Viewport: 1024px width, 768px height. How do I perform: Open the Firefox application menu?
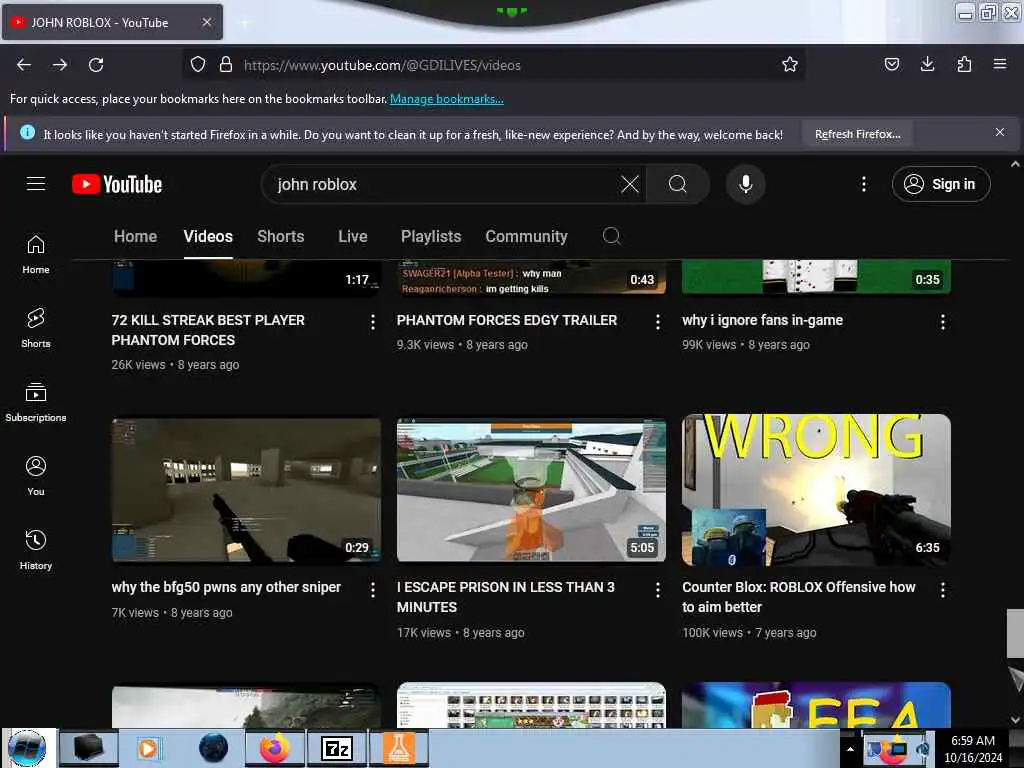click(x=1000, y=64)
